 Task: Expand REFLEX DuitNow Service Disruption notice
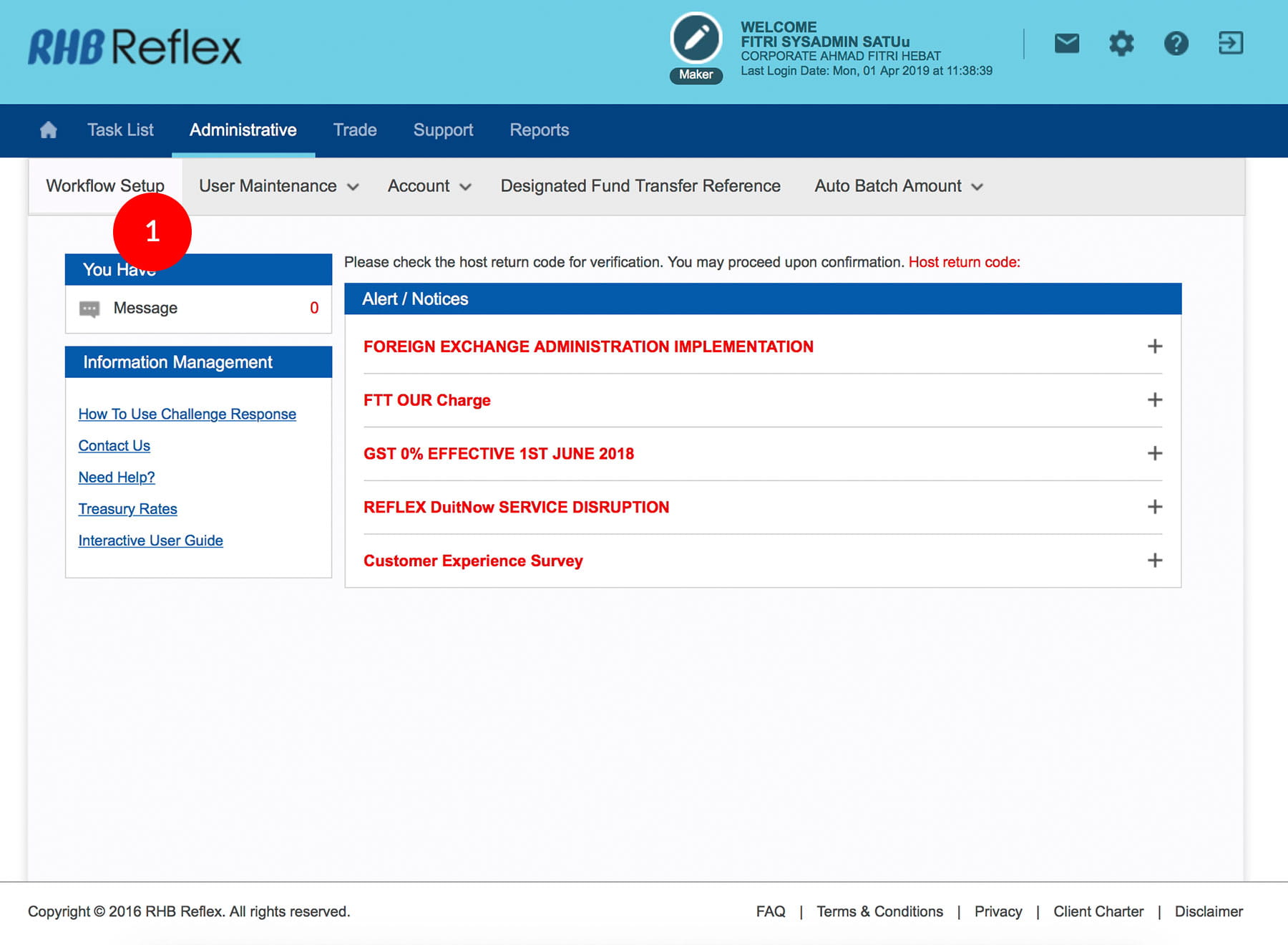click(x=1154, y=507)
